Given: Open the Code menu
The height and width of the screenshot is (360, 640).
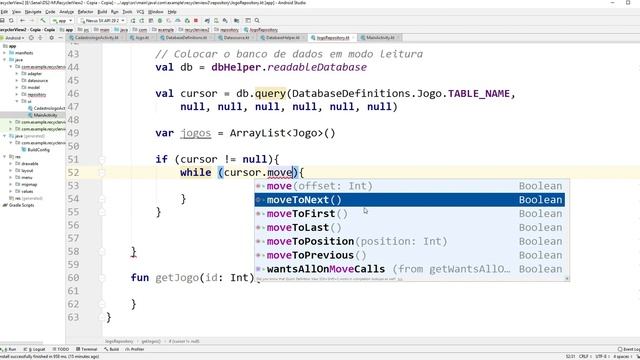Looking at the screenshot, I should pos(50,12).
